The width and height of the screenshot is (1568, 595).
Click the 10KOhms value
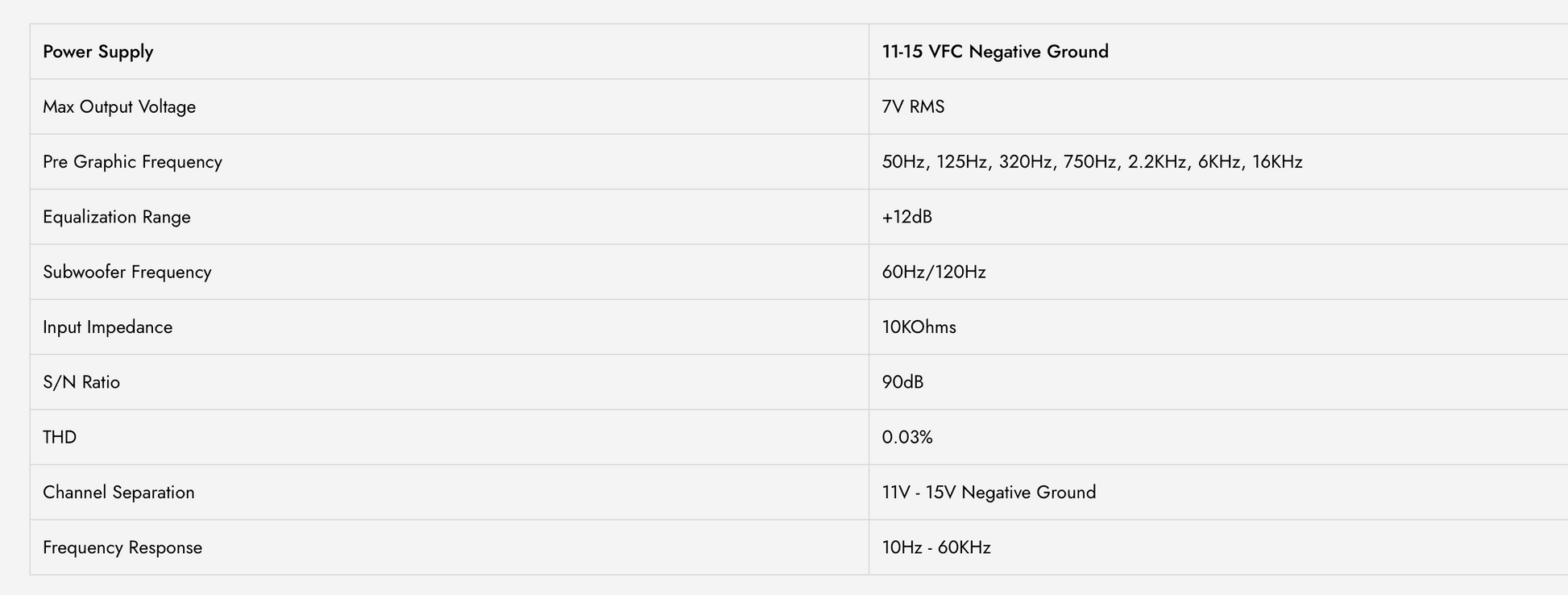tap(919, 327)
